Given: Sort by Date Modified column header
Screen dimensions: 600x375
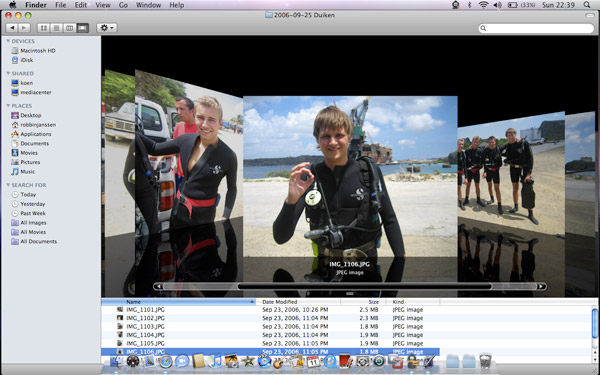Looking at the screenshot, I should pyautogui.click(x=298, y=302).
